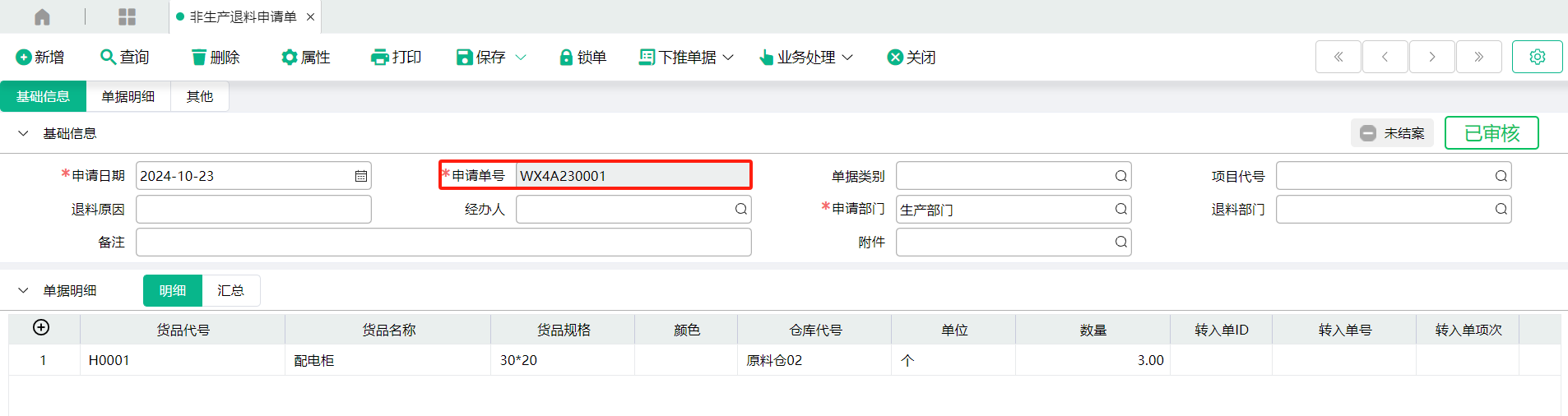Expand the 保存 dropdown arrow
The height and width of the screenshot is (416, 1568).
(x=521, y=57)
